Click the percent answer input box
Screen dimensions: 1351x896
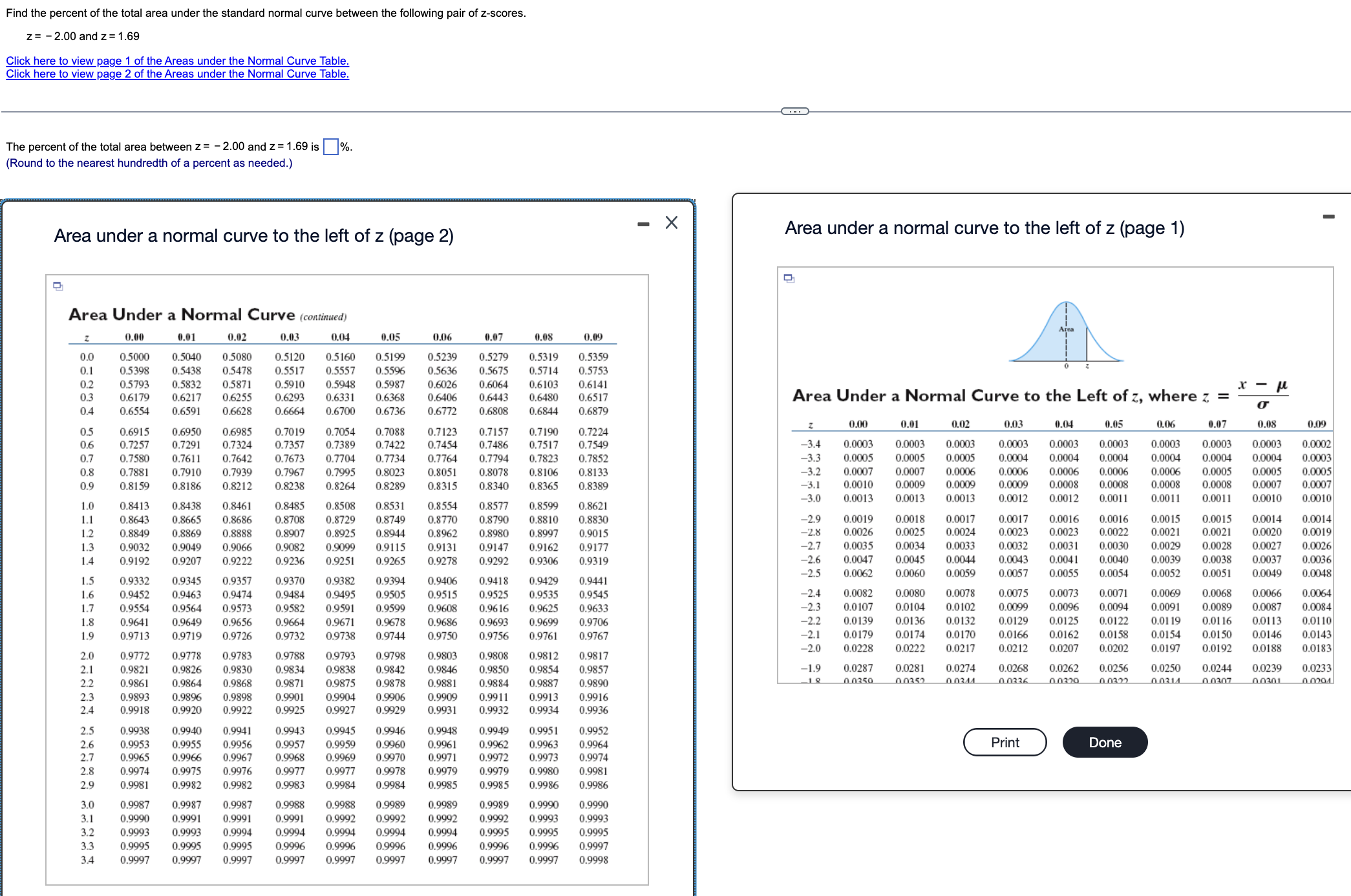[x=330, y=147]
